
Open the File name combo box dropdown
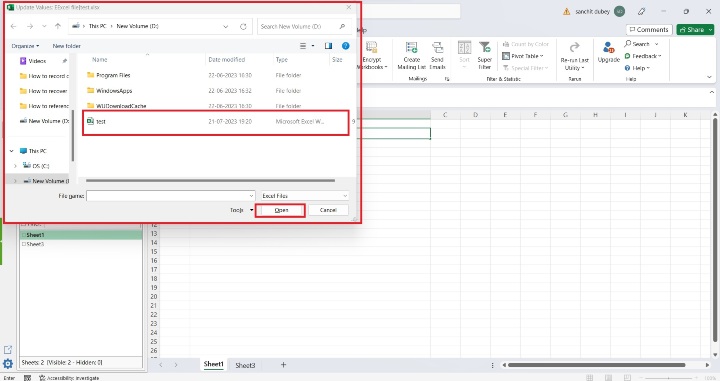(251, 196)
